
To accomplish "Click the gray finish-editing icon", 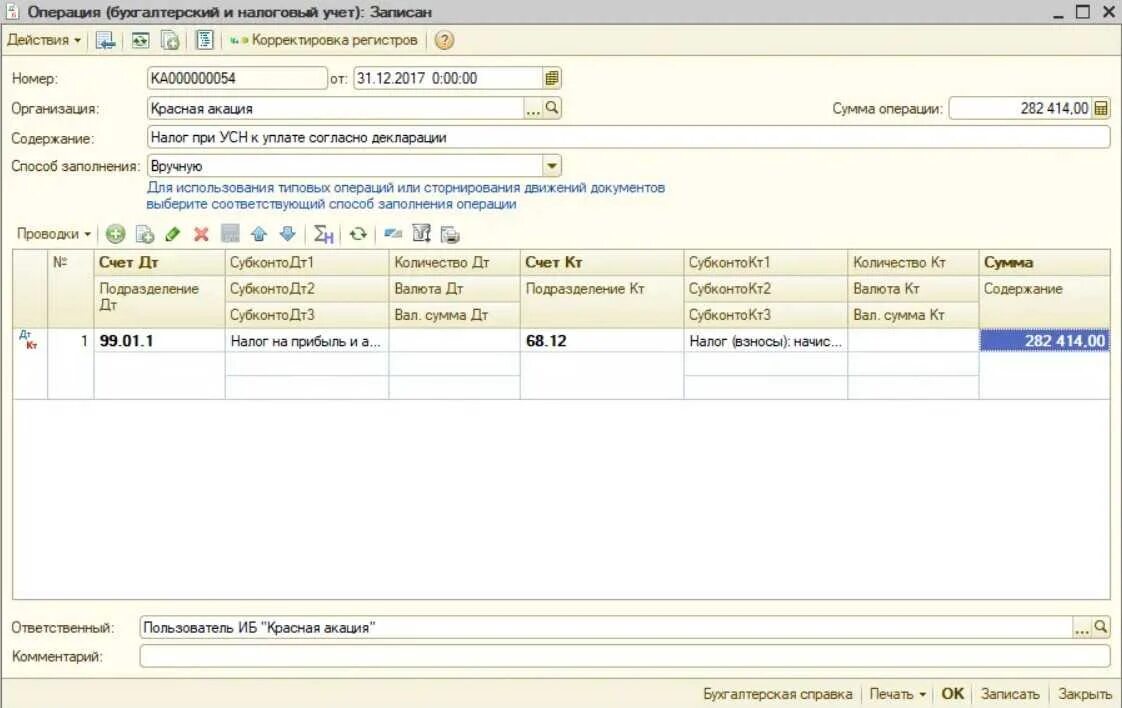I will point(230,234).
